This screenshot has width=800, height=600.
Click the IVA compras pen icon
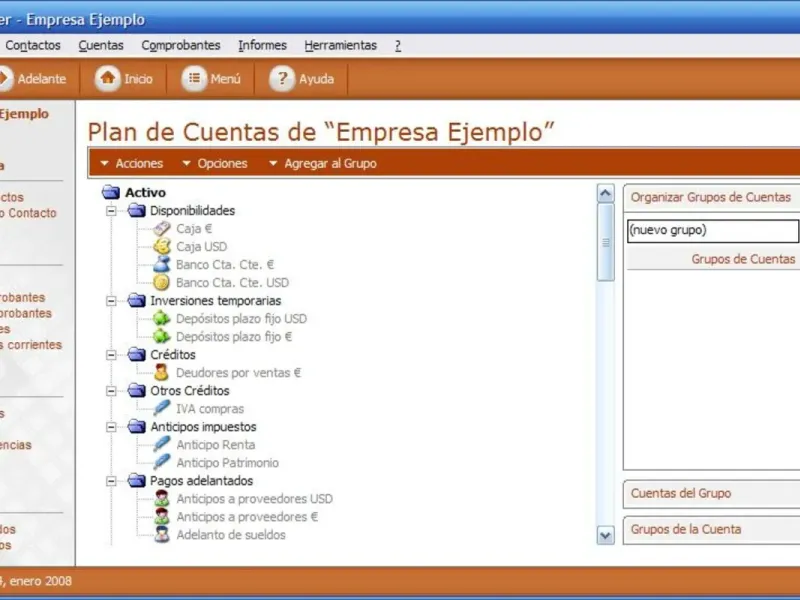(x=162, y=408)
